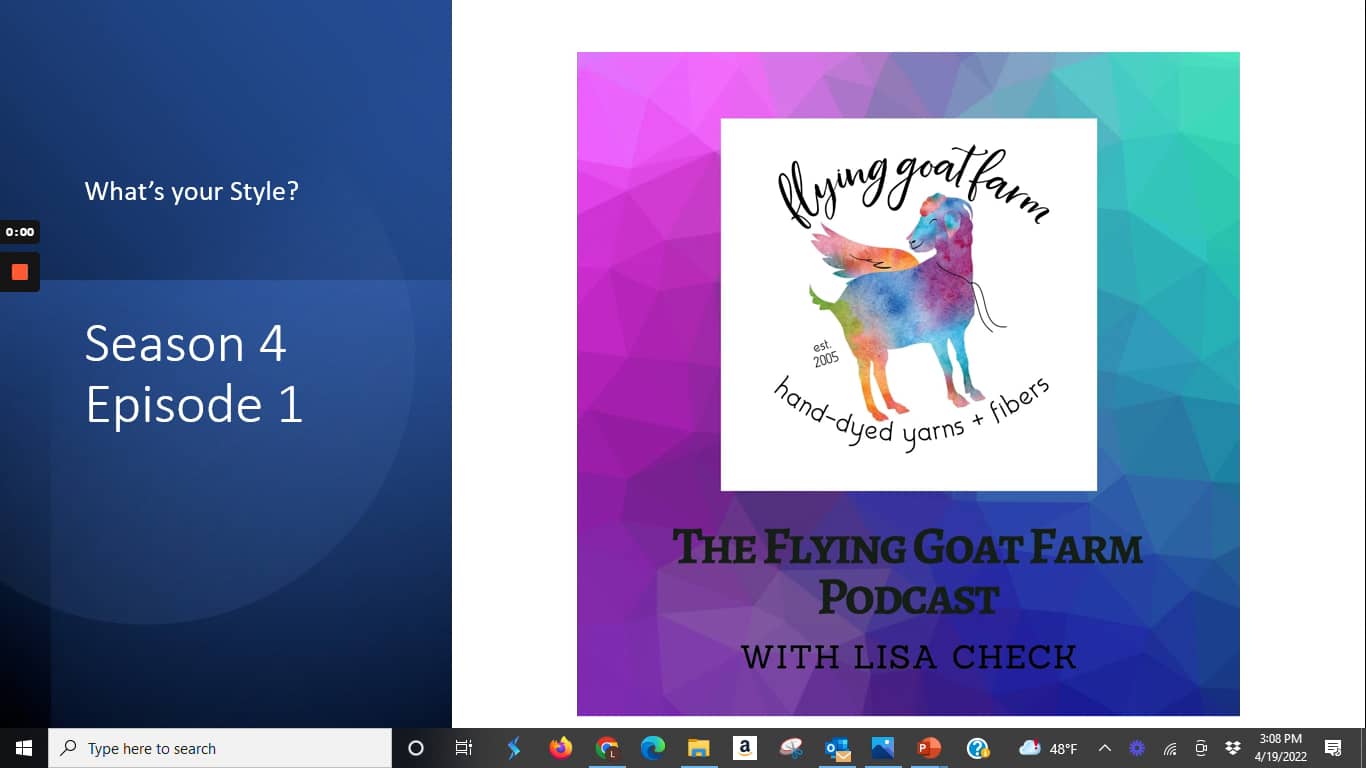1366x768 pixels.
Task: Focus the 'Type here to search' box
Action: click(220, 748)
